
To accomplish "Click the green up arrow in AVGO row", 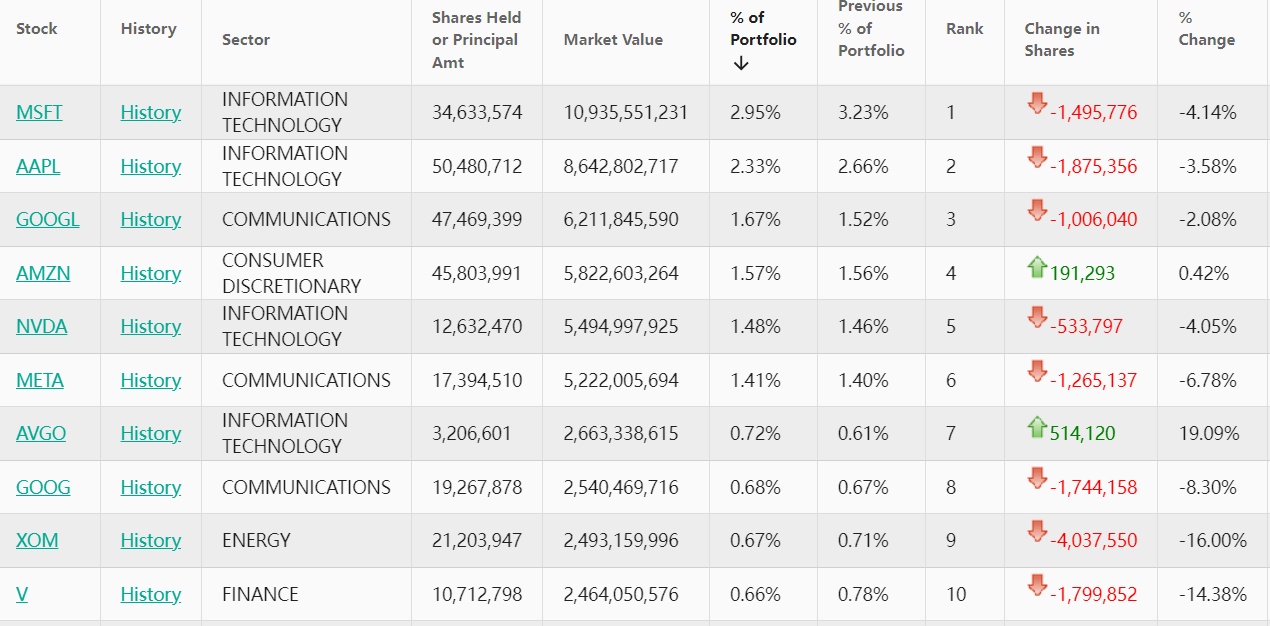I will pyautogui.click(x=1037, y=427).
